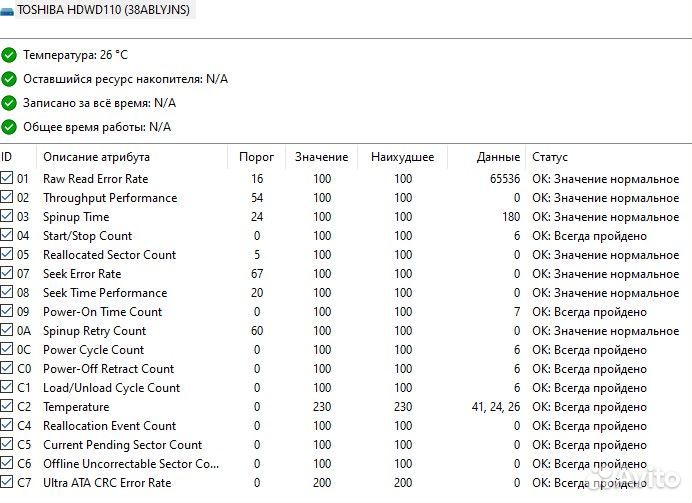692x503 pixels.
Task: Click the TOSHIBA HDWD110 drive icon
Action: (x=7, y=10)
